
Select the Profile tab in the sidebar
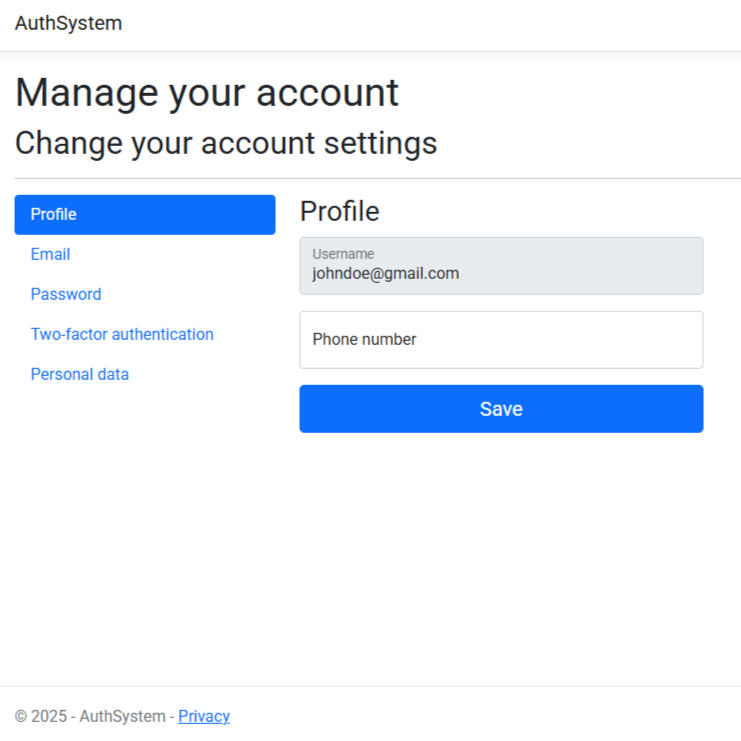point(144,215)
